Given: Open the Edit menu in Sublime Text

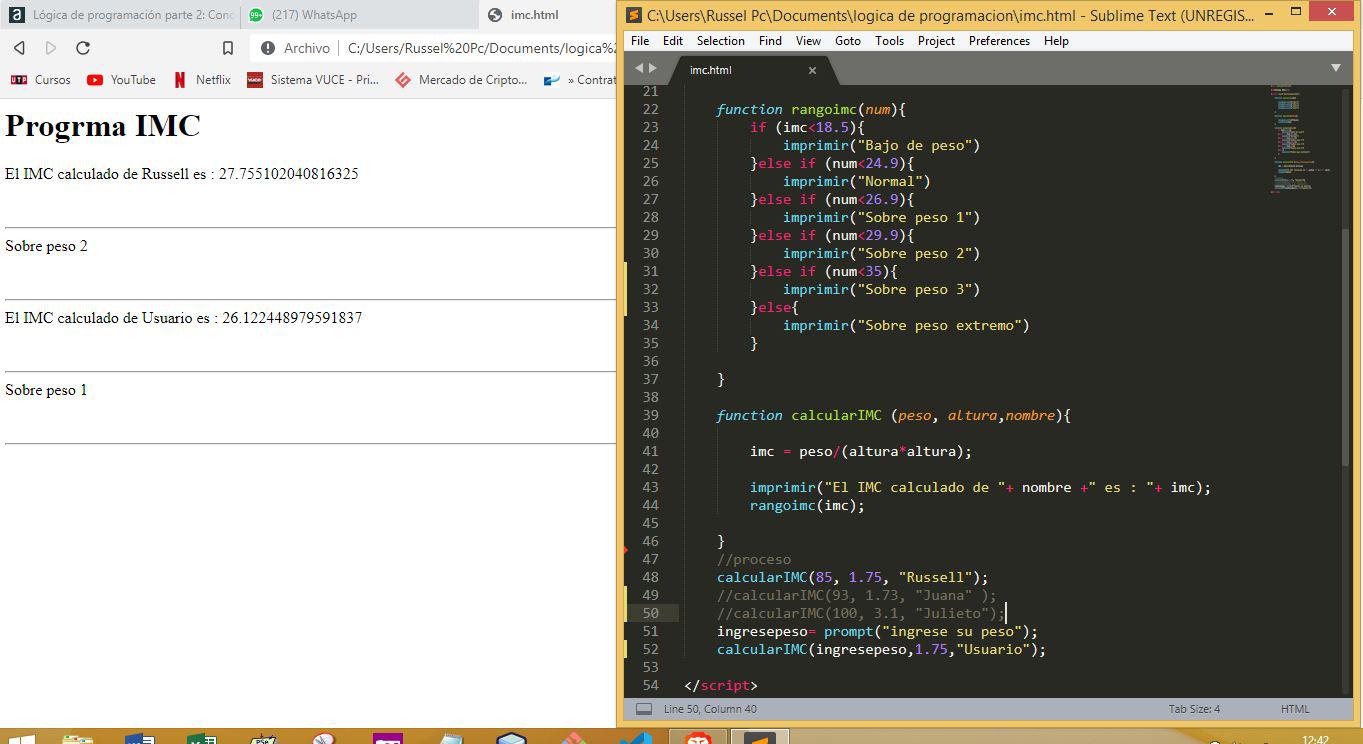Looking at the screenshot, I should (673, 41).
